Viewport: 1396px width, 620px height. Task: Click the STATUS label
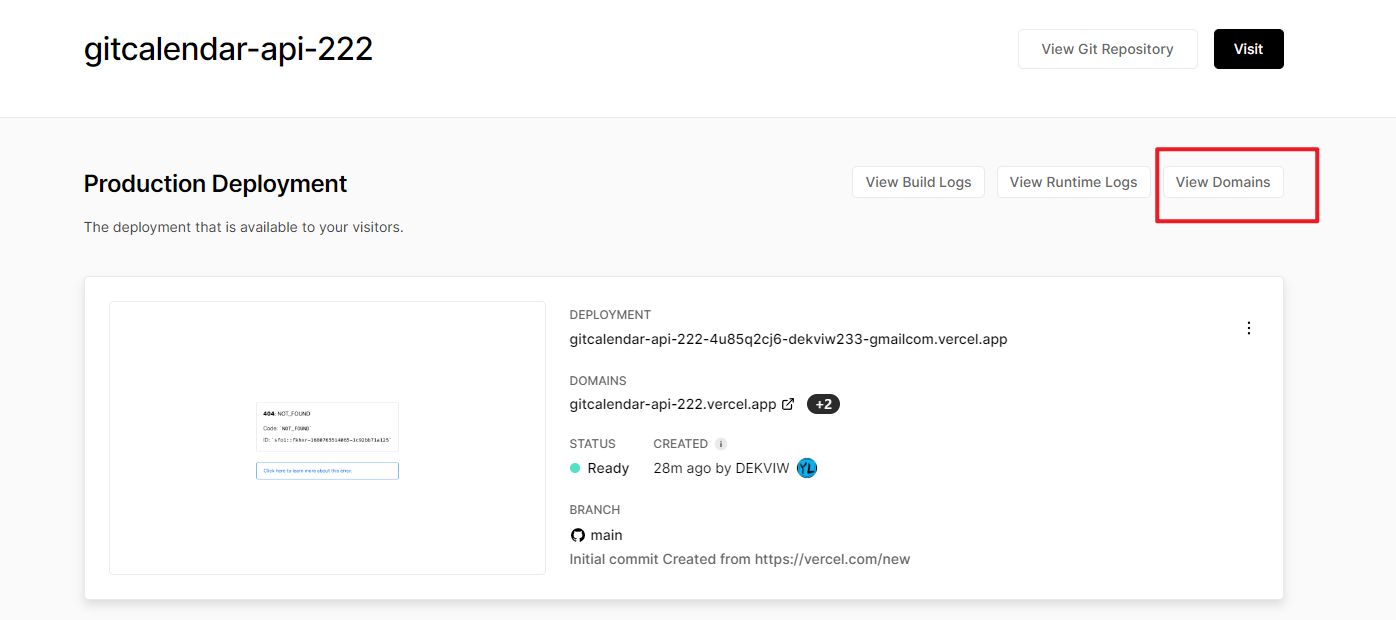[593, 444]
